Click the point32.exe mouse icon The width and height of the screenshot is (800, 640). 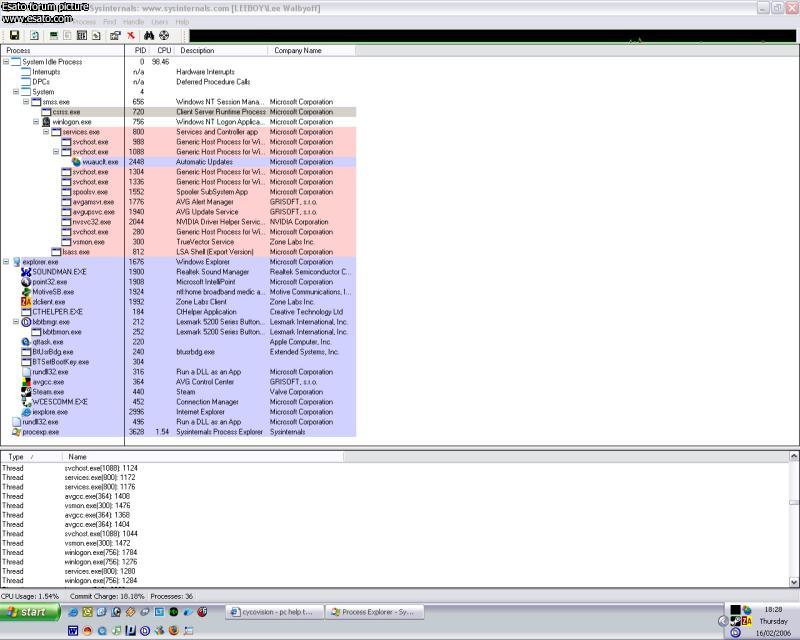coord(26,282)
